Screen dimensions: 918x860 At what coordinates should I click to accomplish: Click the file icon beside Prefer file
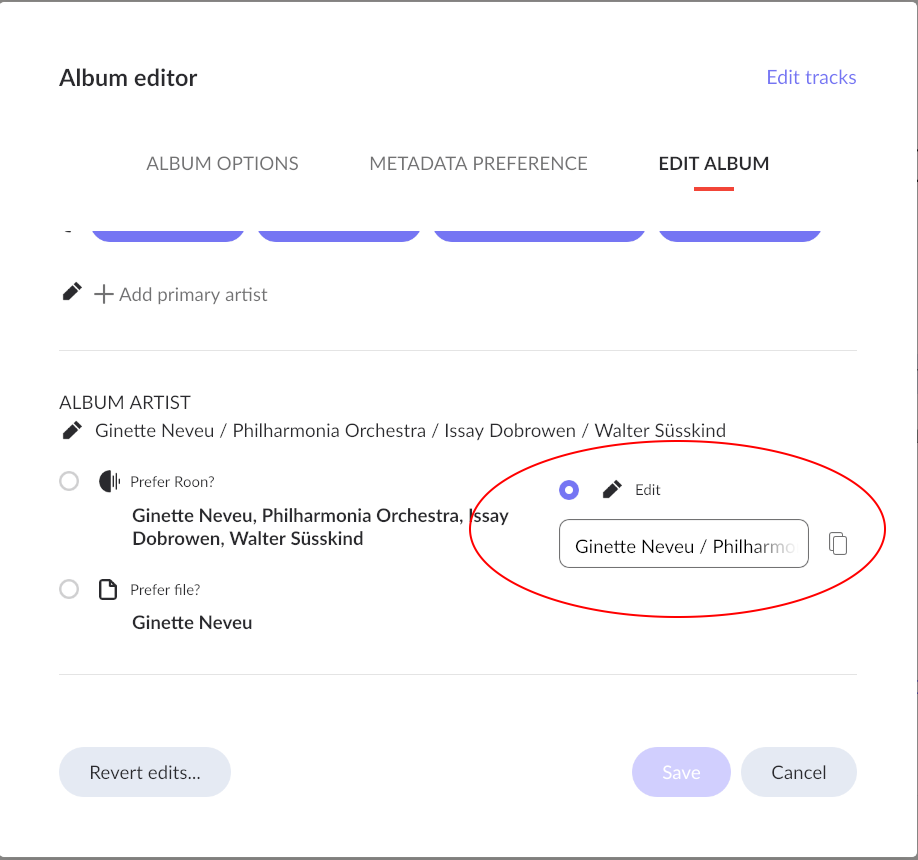(108, 590)
